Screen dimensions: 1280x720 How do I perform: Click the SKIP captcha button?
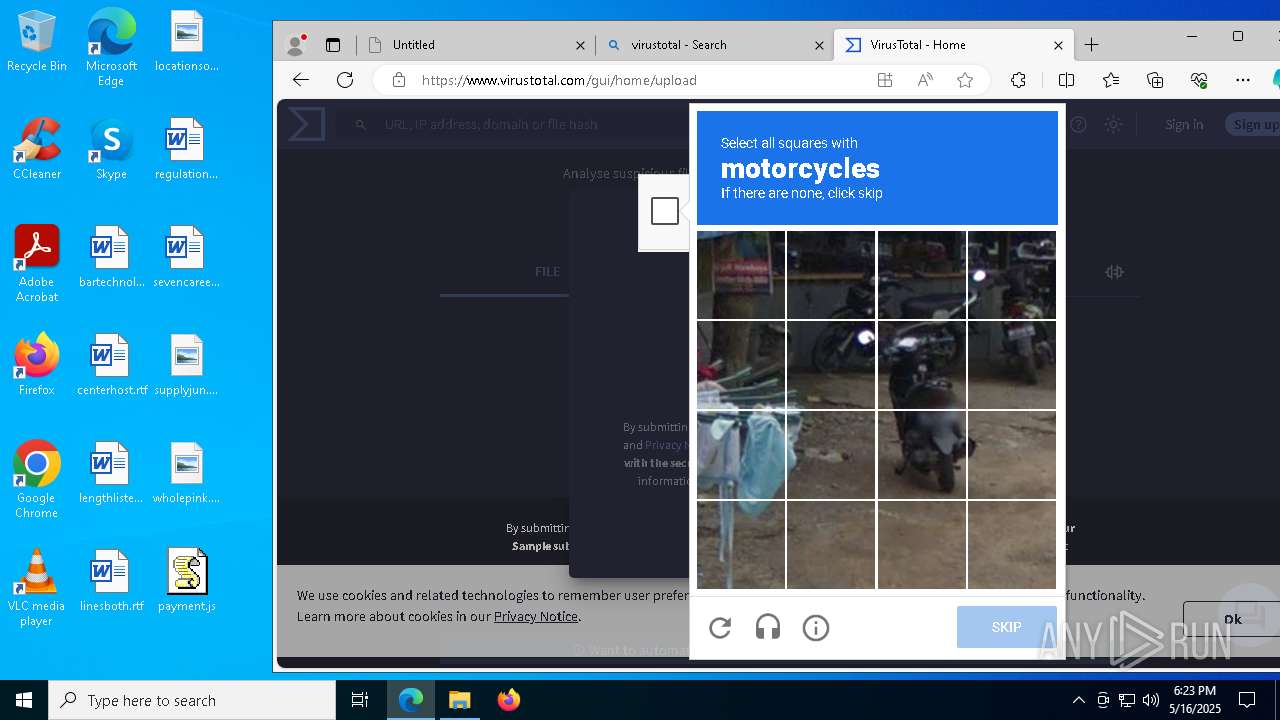click(x=1006, y=627)
